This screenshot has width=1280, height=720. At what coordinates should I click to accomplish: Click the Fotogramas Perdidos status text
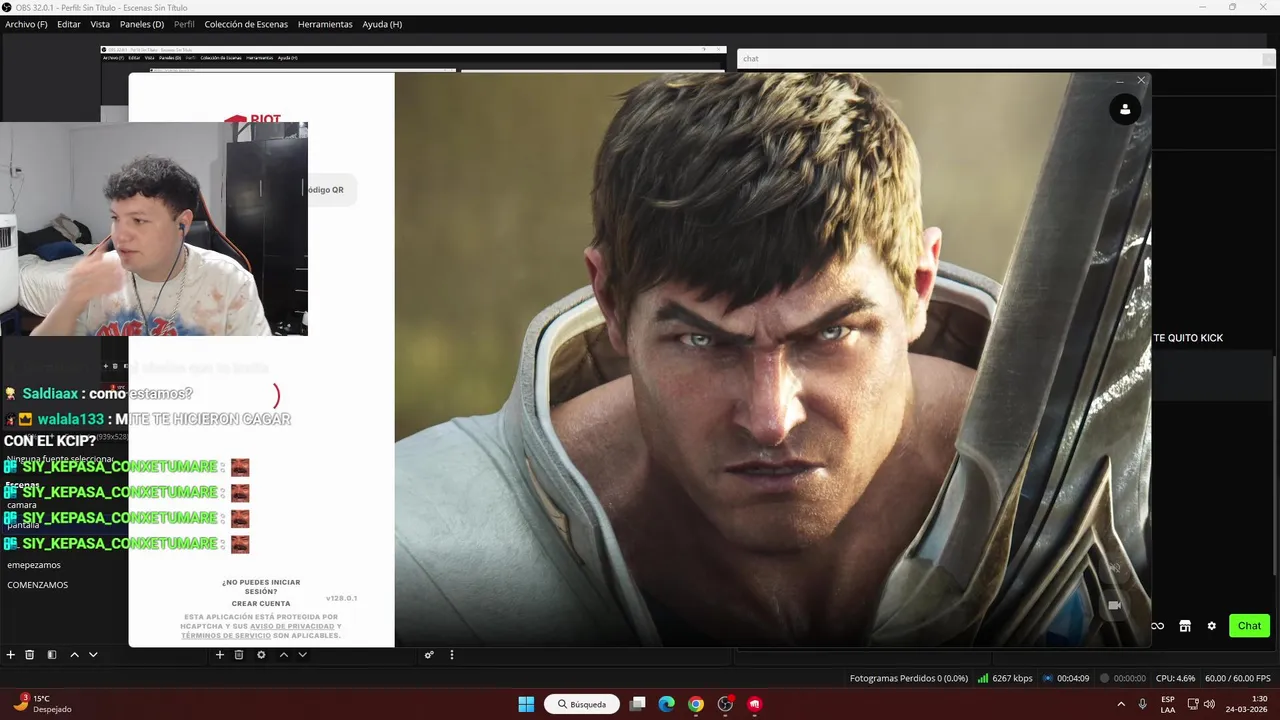point(909,678)
